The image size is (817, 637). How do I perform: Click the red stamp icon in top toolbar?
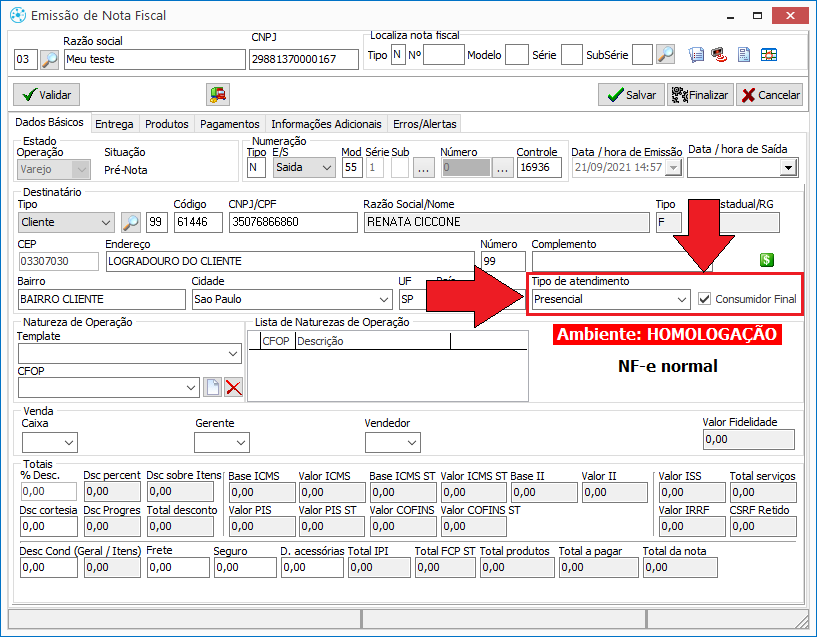point(720,55)
